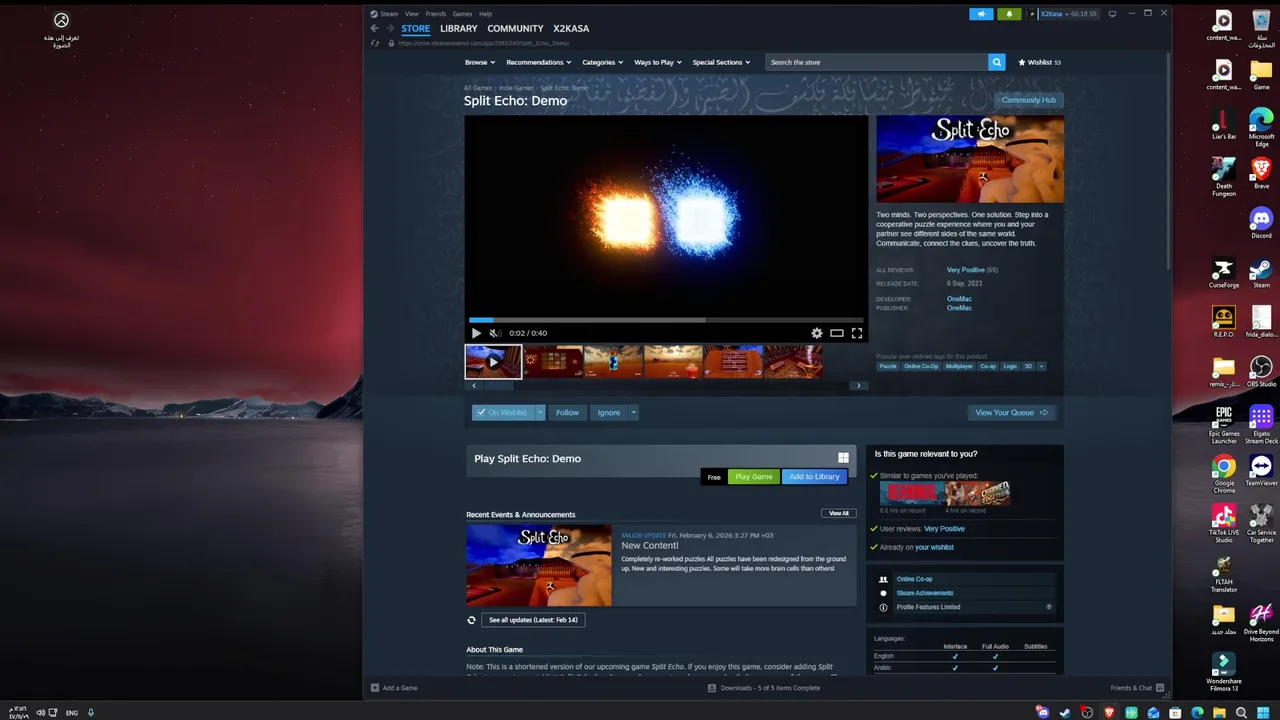The image size is (1280, 720).
Task: Open the Games menu
Action: [x=462, y=14]
